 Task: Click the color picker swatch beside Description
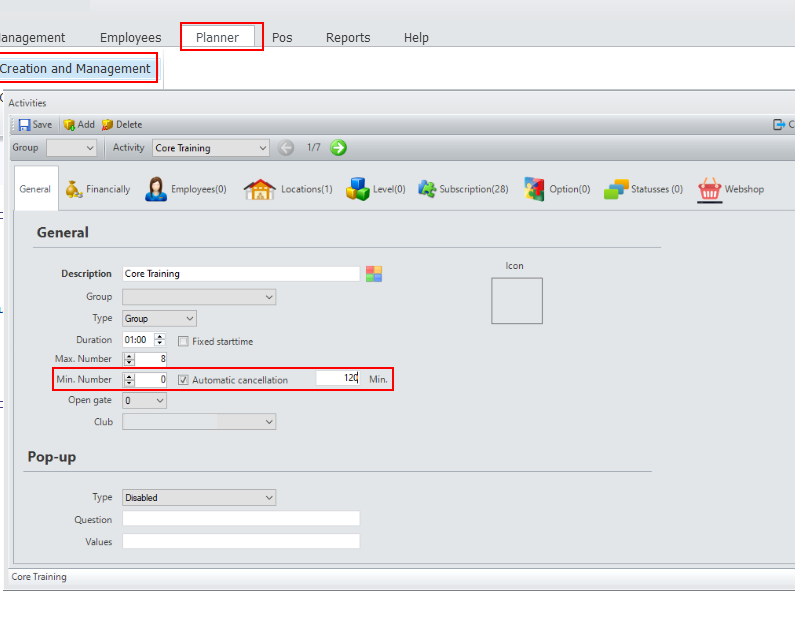click(374, 274)
